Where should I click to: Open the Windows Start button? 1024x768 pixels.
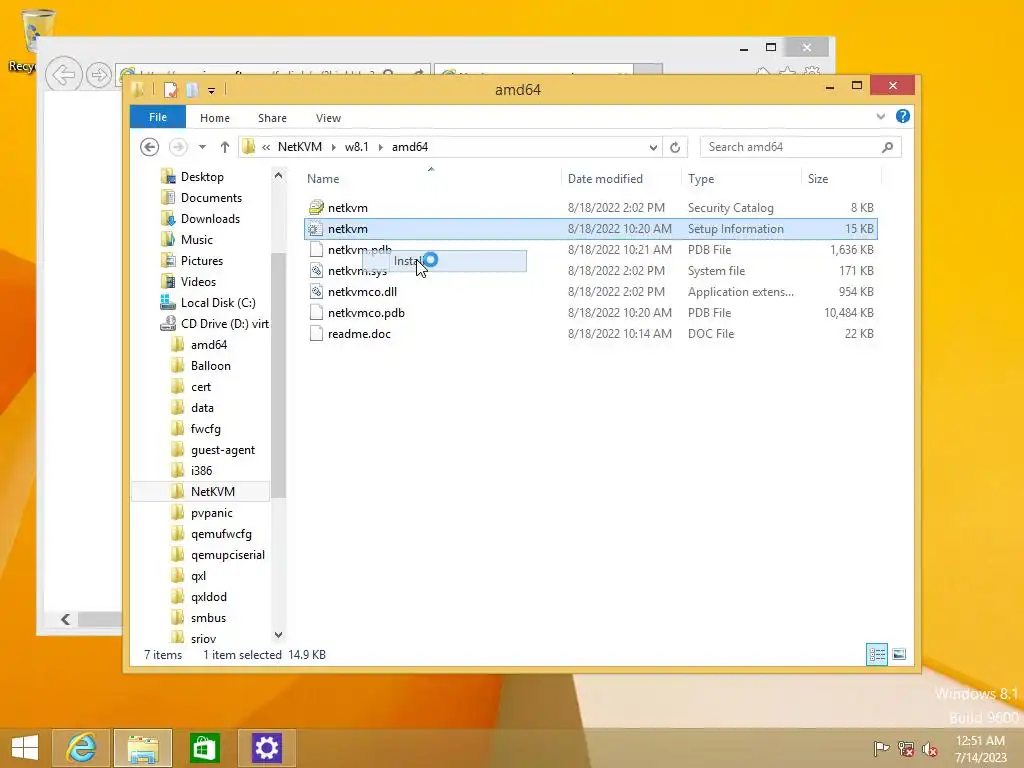click(x=25, y=747)
